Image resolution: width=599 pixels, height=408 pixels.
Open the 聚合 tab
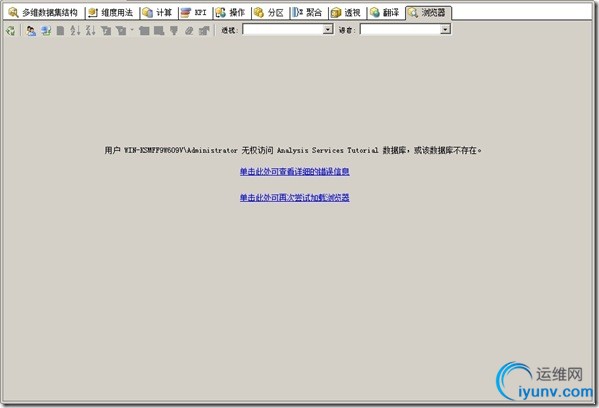pyautogui.click(x=308, y=13)
